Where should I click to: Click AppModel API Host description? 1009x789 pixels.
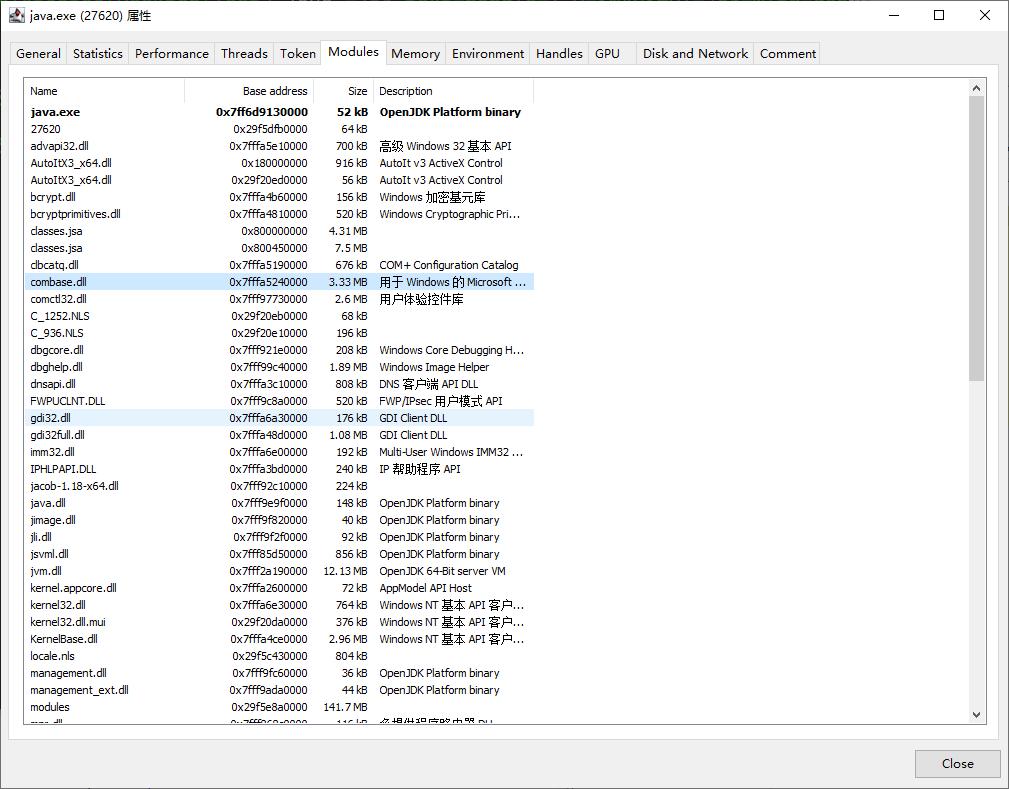pyautogui.click(x=425, y=588)
